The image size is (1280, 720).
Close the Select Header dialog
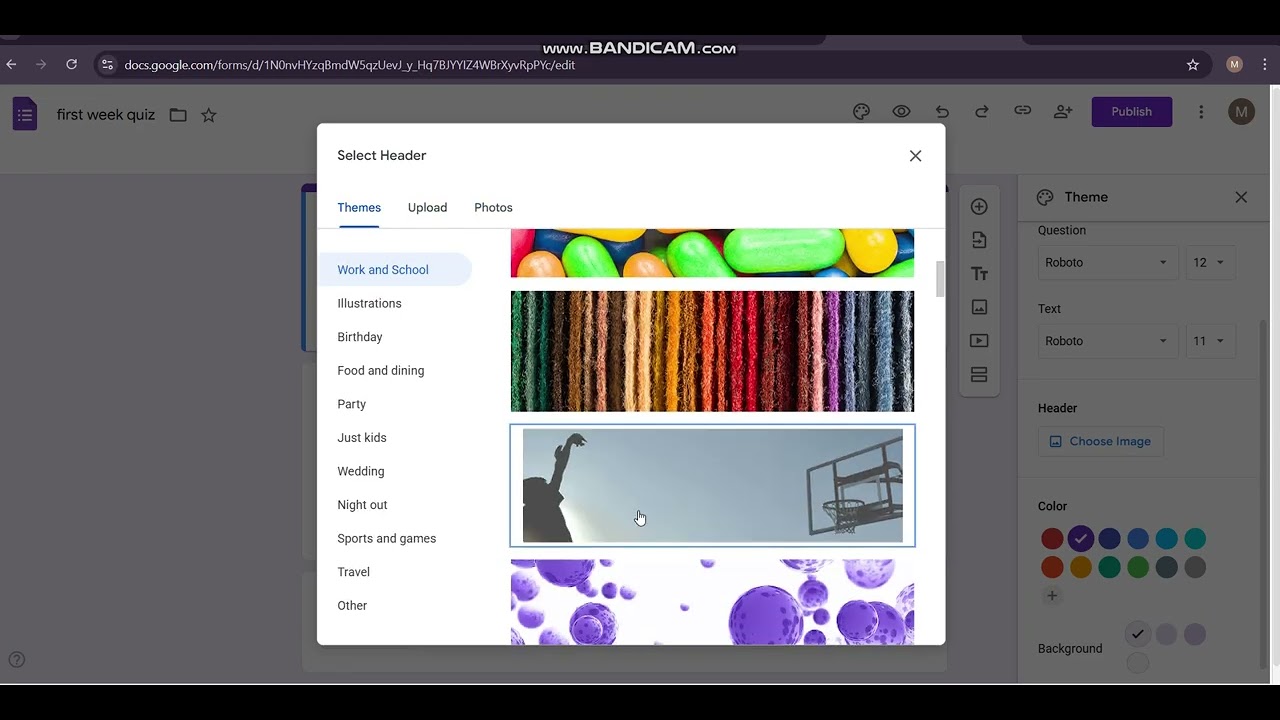[x=915, y=156]
